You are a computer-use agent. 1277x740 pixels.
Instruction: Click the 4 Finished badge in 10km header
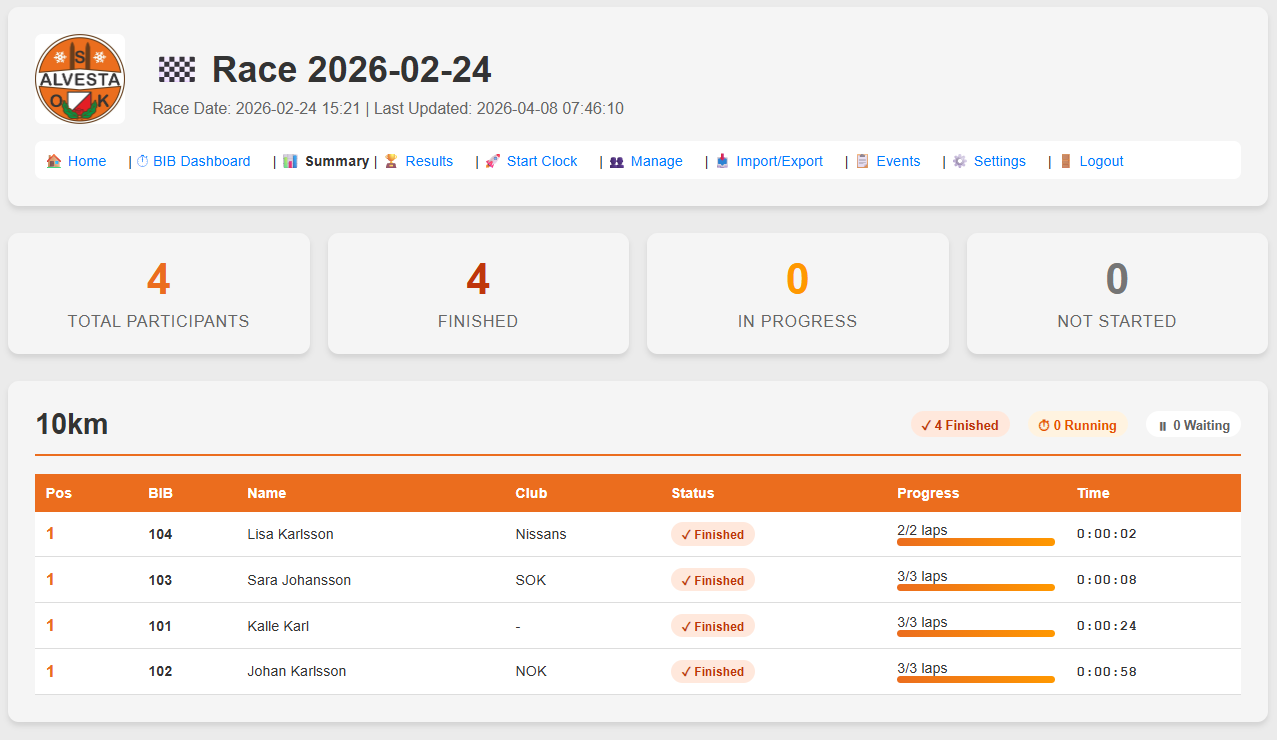tap(960, 425)
